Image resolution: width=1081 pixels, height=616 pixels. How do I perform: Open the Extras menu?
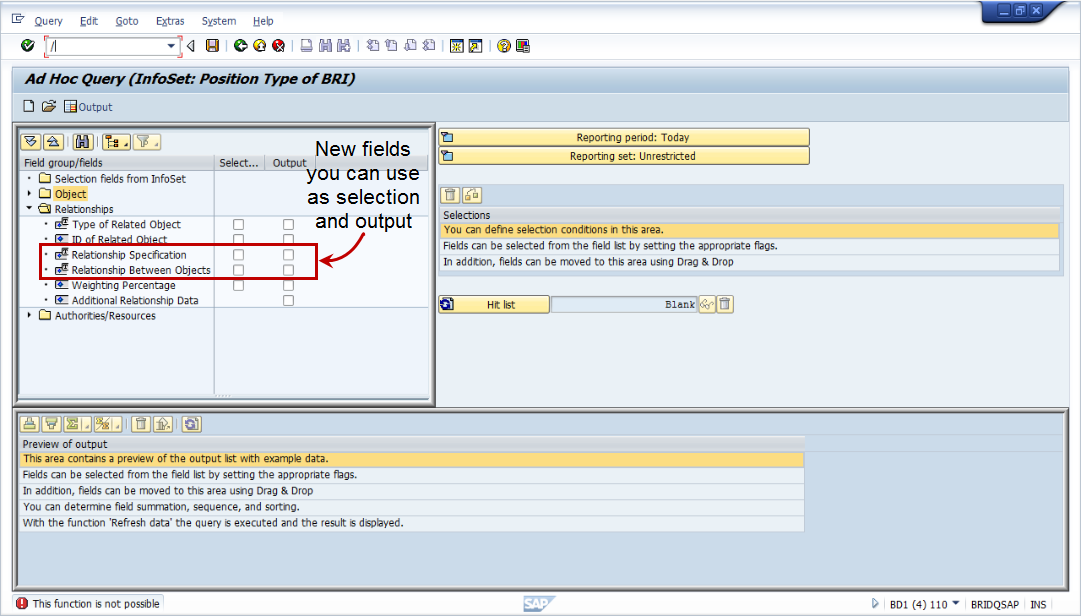pos(170,21)
